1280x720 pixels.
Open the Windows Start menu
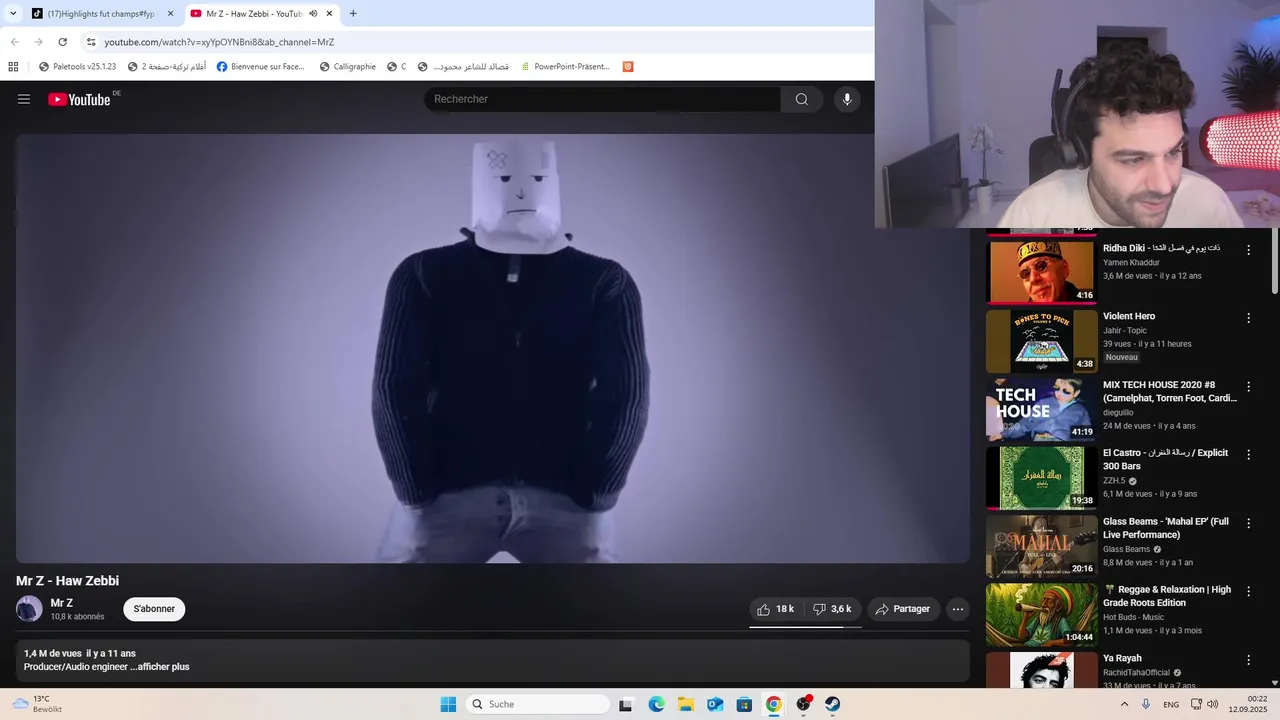point(448,704)
